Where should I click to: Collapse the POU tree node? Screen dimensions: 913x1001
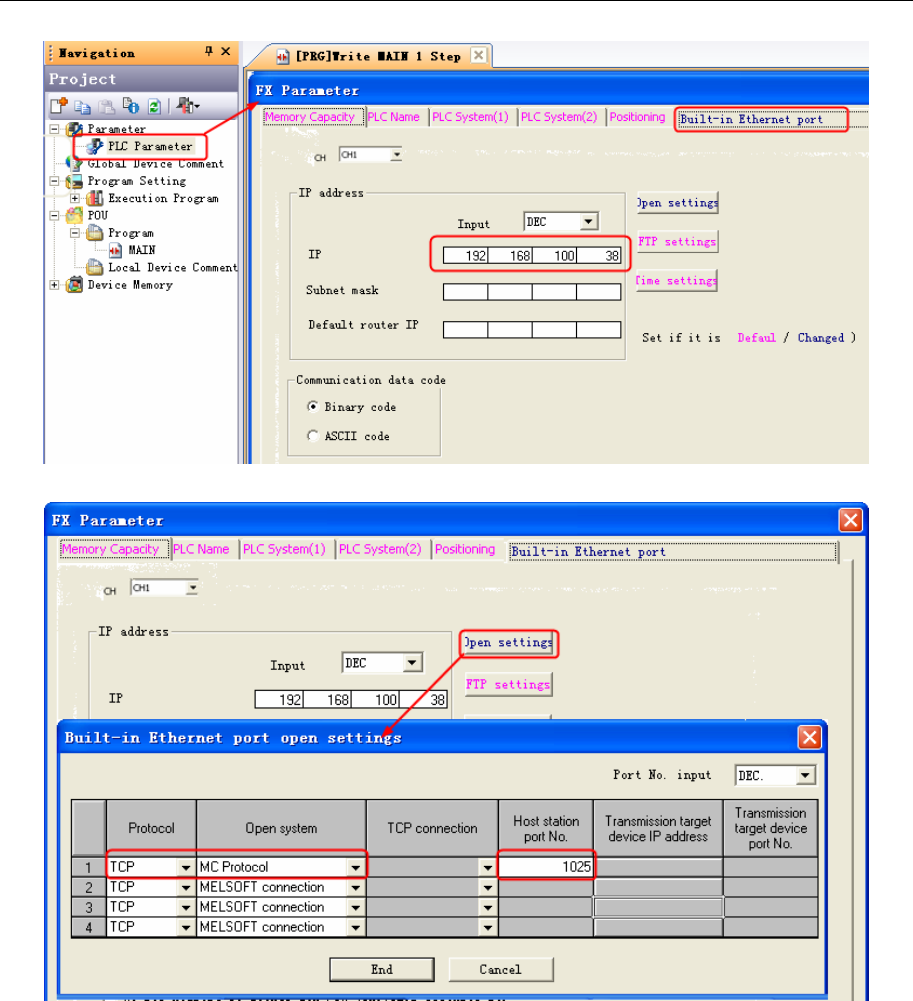coord(54,216)
